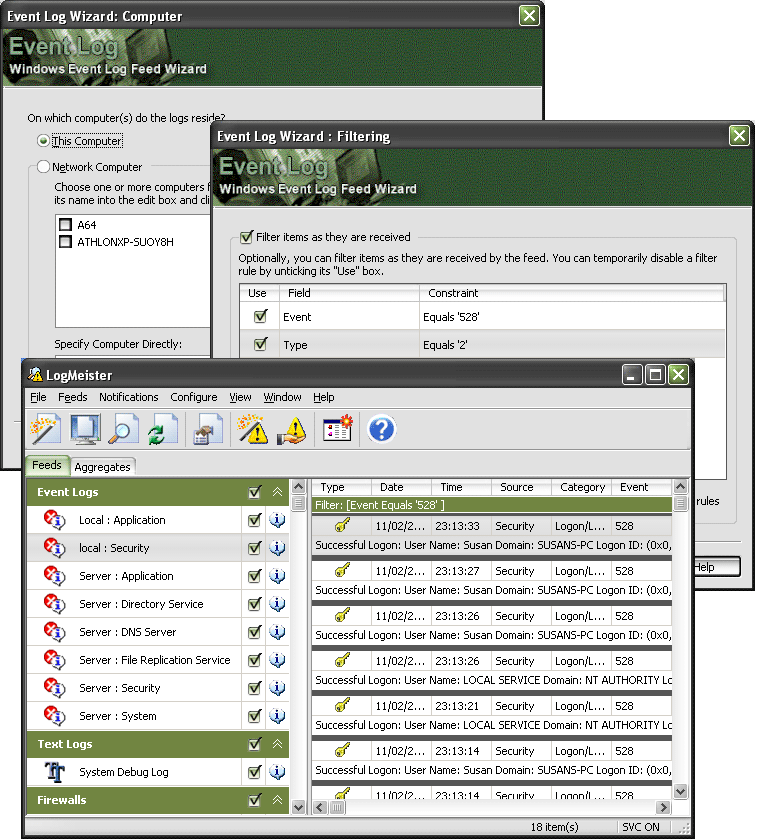Open the notification wizard warning-wand icon

(253, 429)
